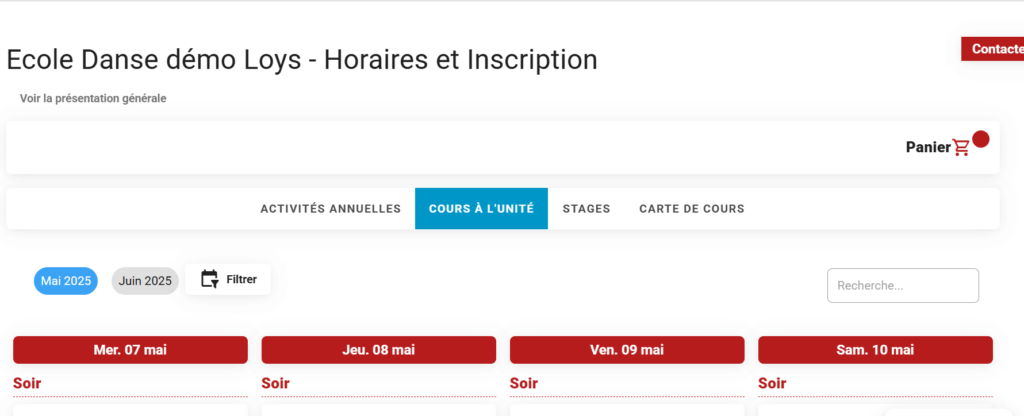Select the Sam. 10 mai day header

tap(875, 350)
